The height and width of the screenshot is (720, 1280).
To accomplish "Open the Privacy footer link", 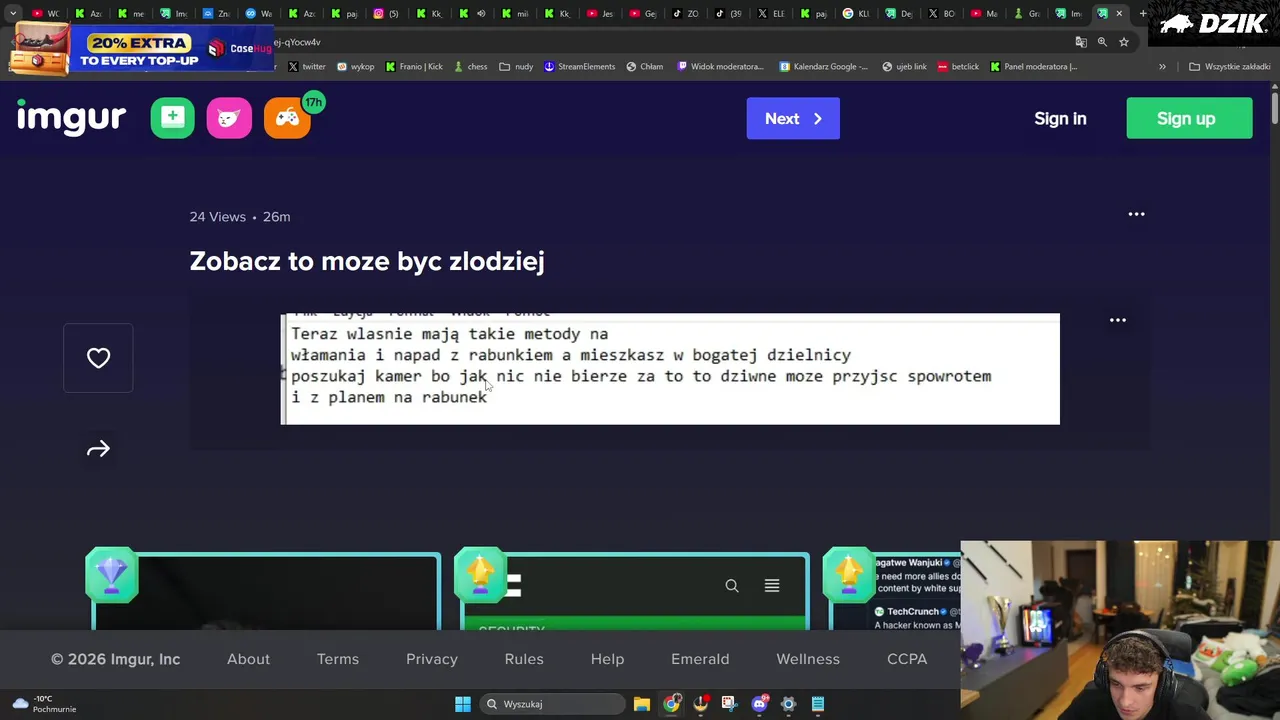I will 432,659.
